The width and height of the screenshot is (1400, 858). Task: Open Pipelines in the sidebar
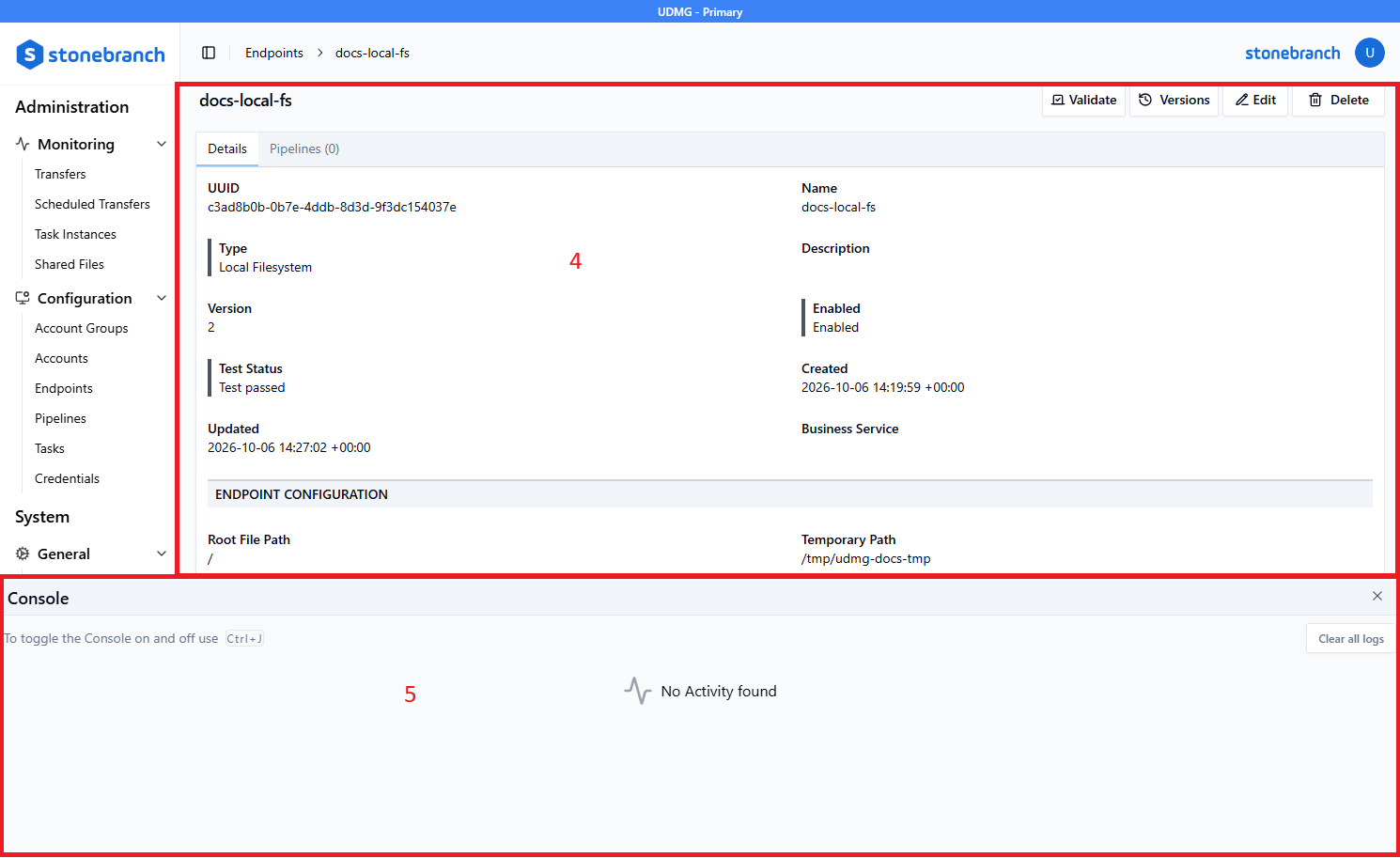(60, 418)
